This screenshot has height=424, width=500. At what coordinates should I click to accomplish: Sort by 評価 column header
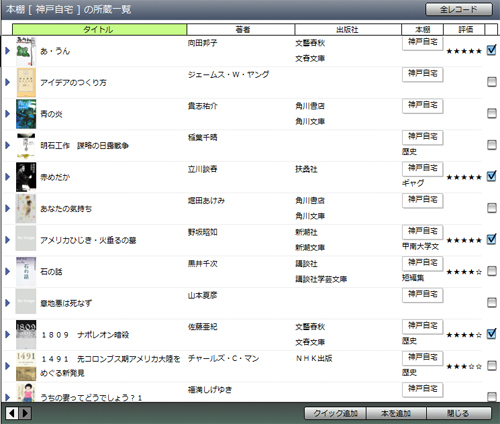(x=464, y=29)
